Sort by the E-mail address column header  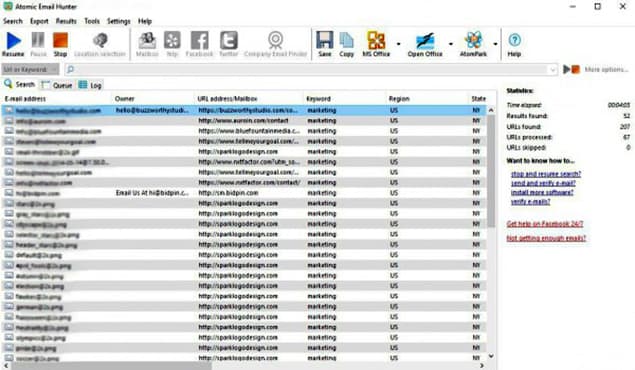click(x=57, y=99)
